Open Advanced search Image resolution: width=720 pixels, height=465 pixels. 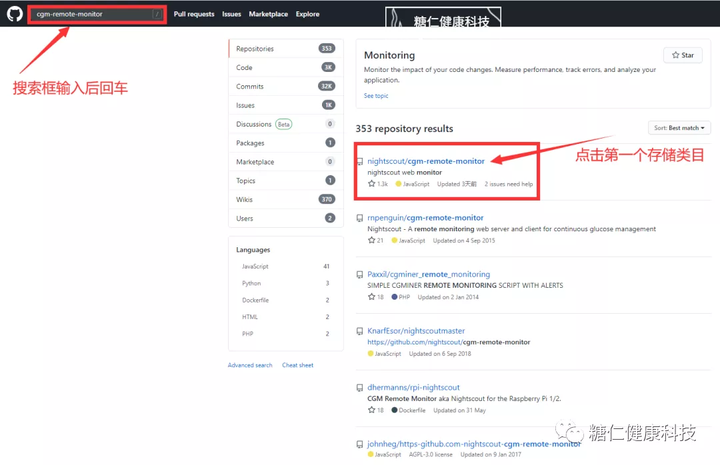tap(250, 365)
